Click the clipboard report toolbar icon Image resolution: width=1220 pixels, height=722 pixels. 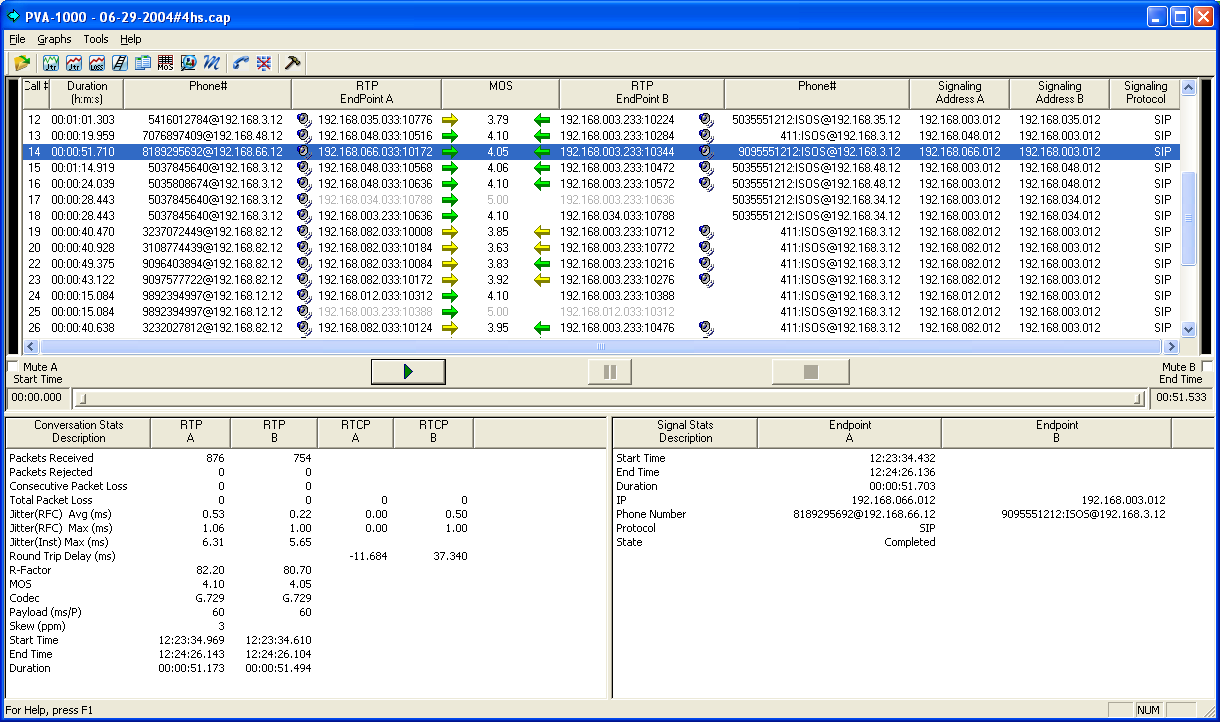[x=142, y=63]
